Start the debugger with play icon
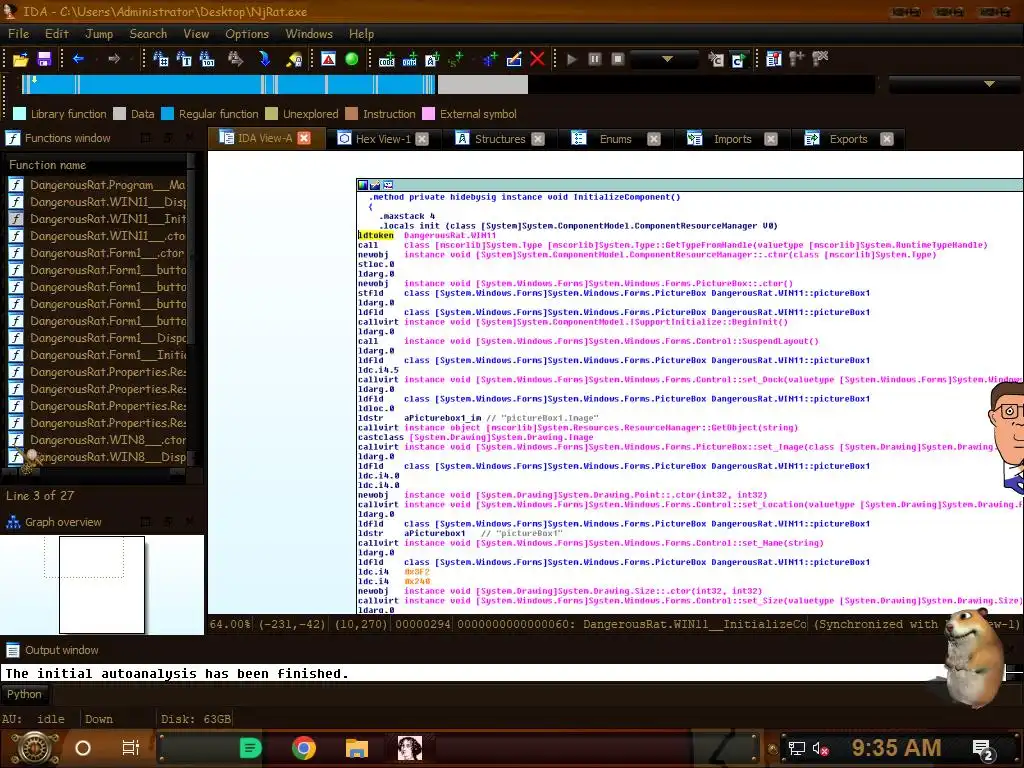The image size is (1024, 768). tap(571, 59)
